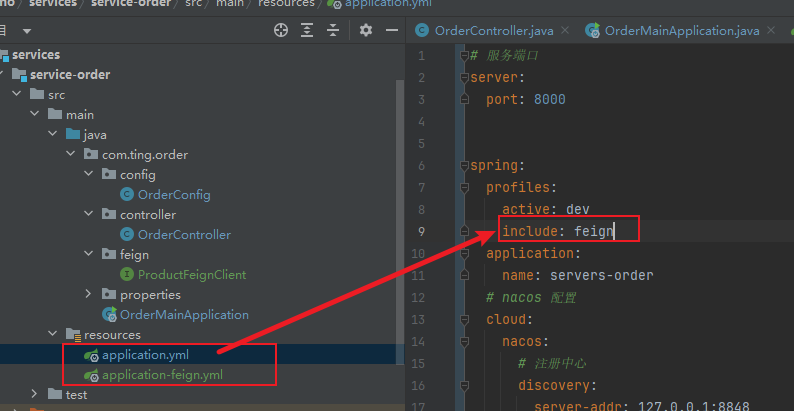Hide the project tool window with minus icon

point(391,30)
